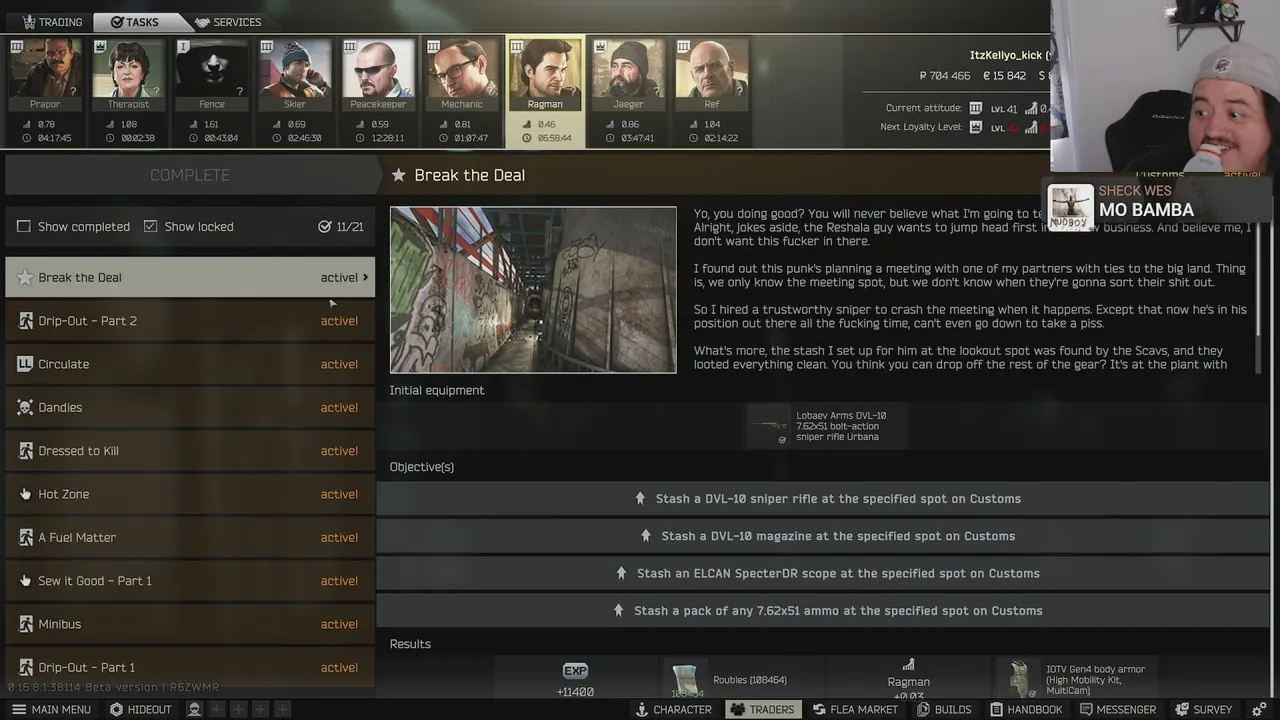Image resolution: width=1280 pixels, height=720 pixels.
Task: Switch to the Tasks tab
Action: pyautogui.click(x=135, y=22)
